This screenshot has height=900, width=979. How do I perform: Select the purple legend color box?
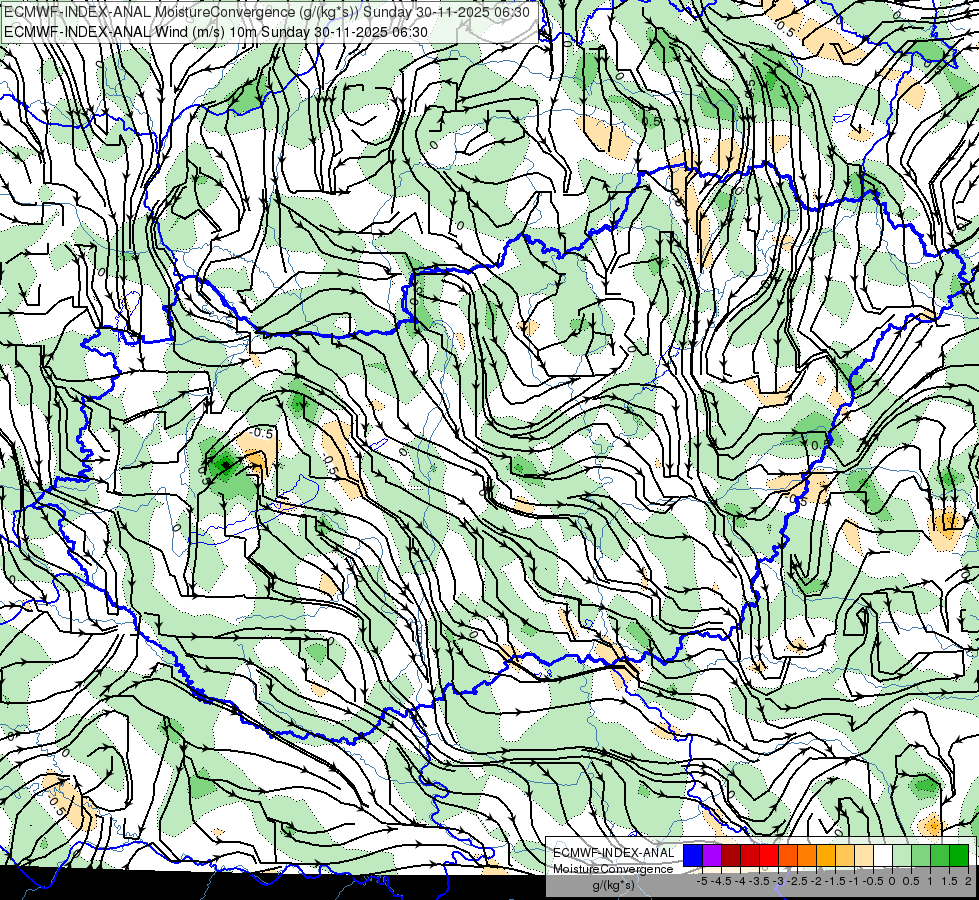point(712,855)
